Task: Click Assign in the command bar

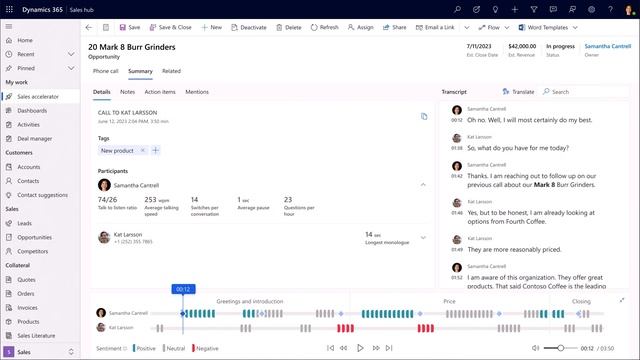Action: [x=360, y=27]
